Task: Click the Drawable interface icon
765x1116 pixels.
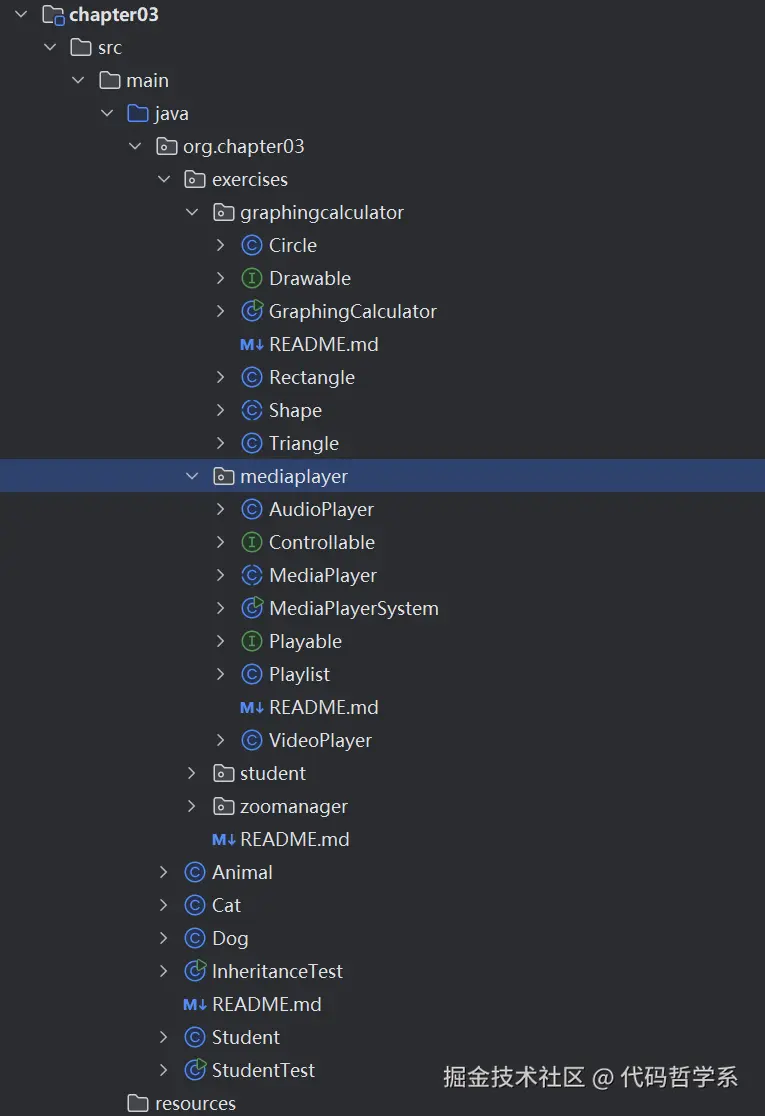Action: (251, 278)
